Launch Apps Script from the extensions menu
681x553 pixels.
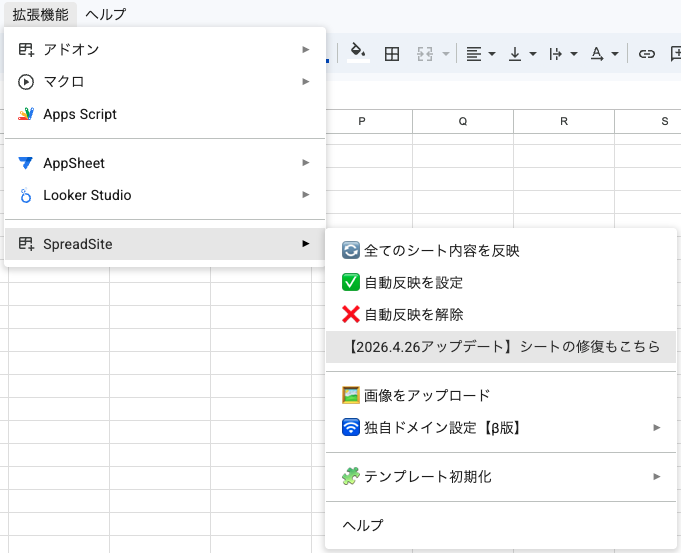[x=80, y=114]
